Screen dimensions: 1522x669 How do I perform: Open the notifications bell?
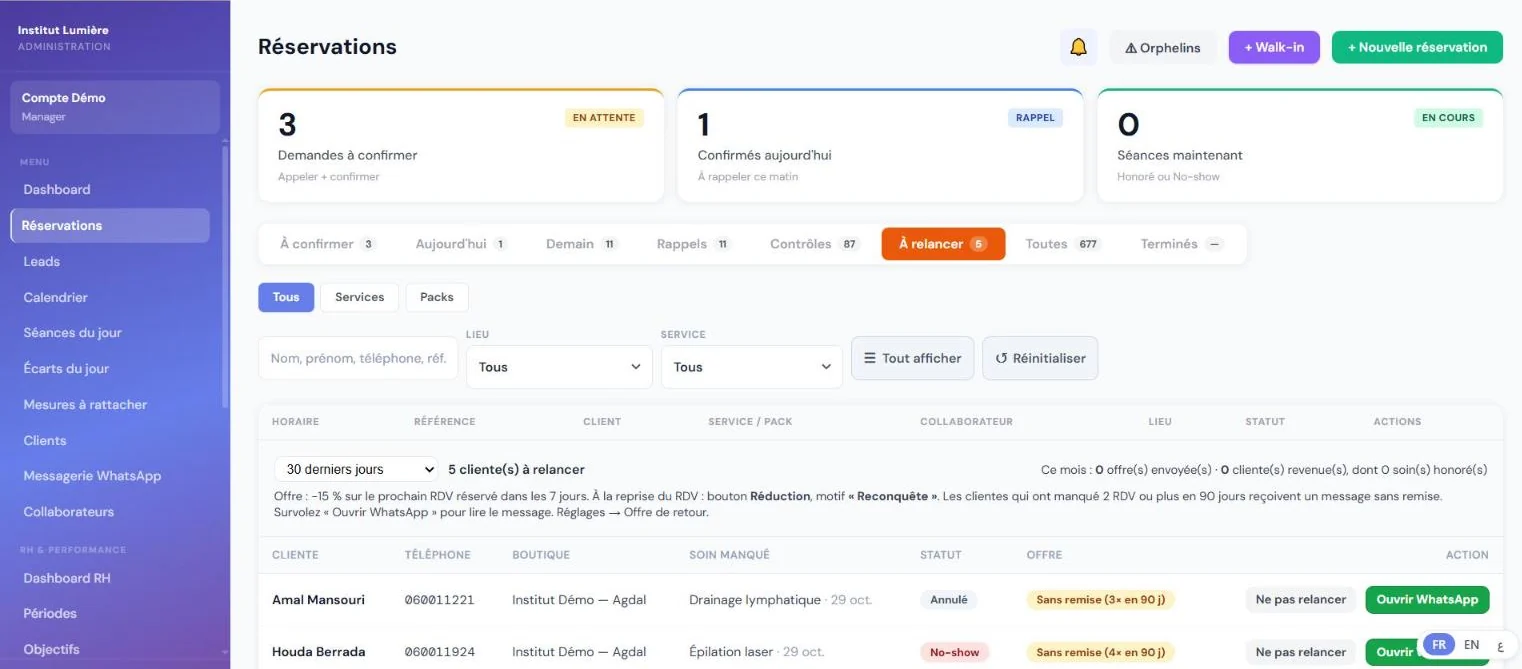(x=1078, y=47)
